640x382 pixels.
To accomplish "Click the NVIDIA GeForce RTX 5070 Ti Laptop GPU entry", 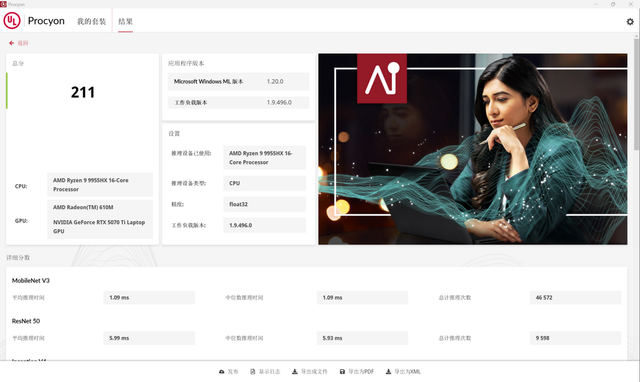I will click(x=99, y=227).
